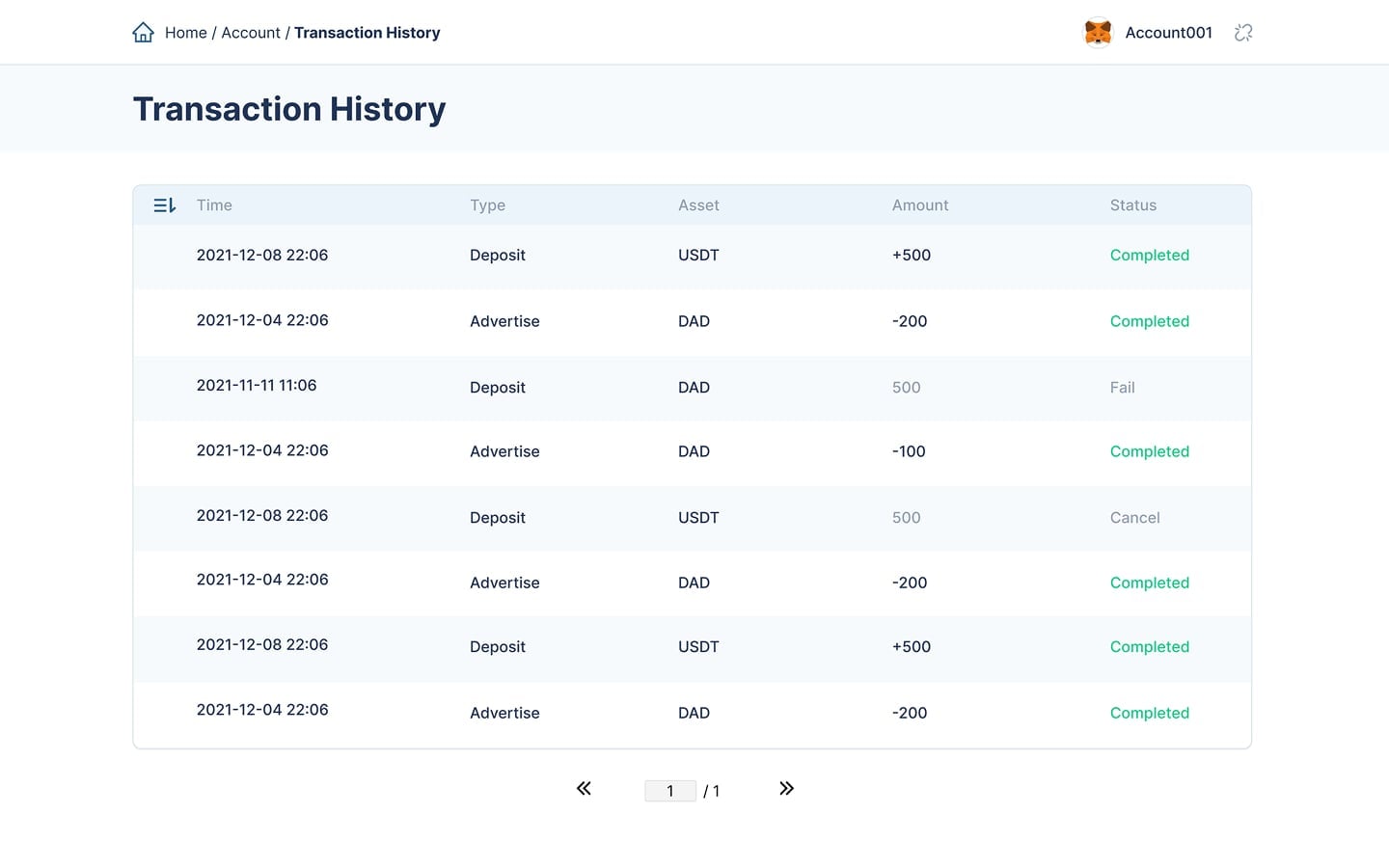The width and height of the screenshot is (1389, 868).
Task: Click the Fail status text
Action: 1123,388
